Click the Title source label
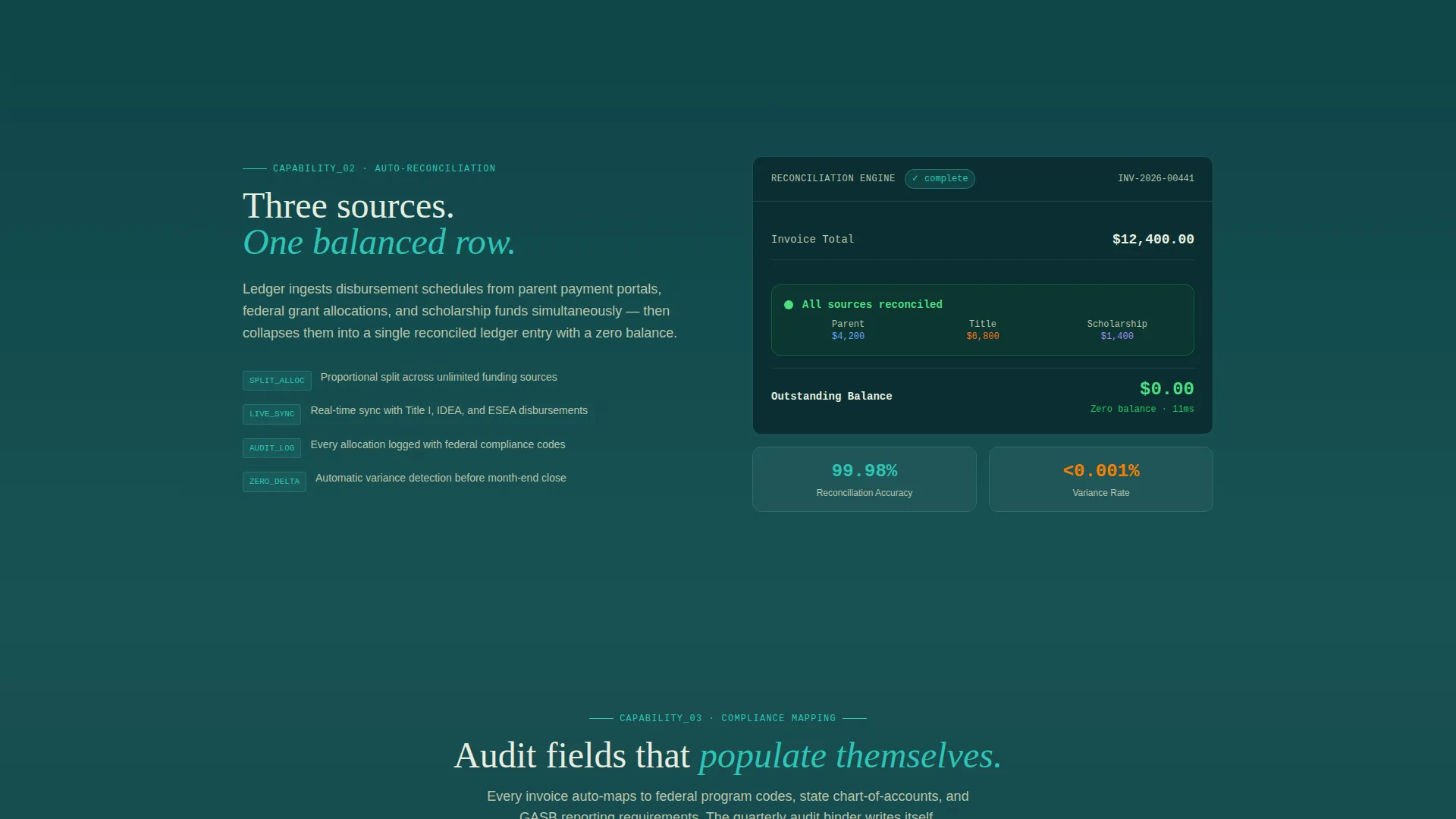The image size is (1456, 819). (983, 324)
